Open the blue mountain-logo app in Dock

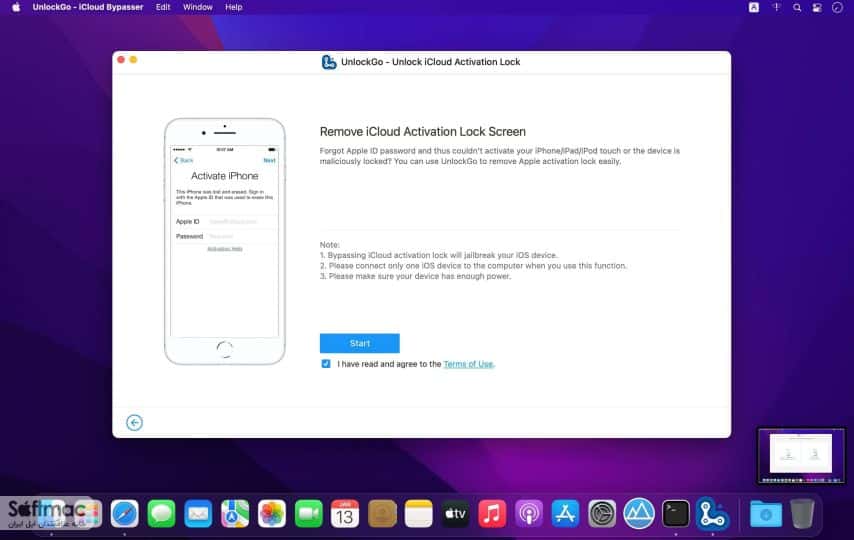pyautogui.click(x=639, y=513)
